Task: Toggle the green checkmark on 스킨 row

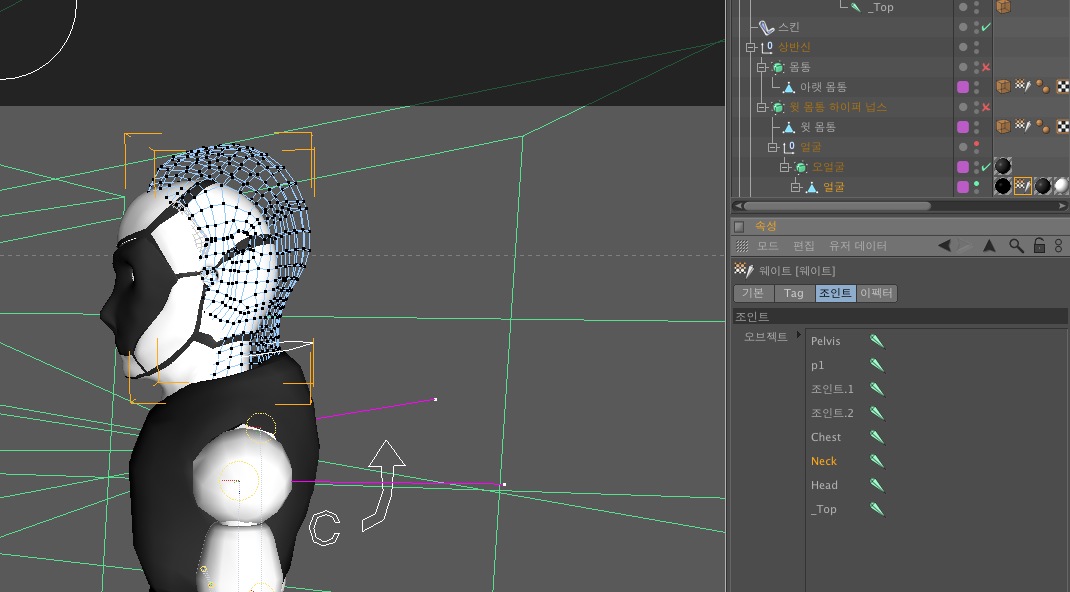Action: pyautogui.click(x=986, y=27)
